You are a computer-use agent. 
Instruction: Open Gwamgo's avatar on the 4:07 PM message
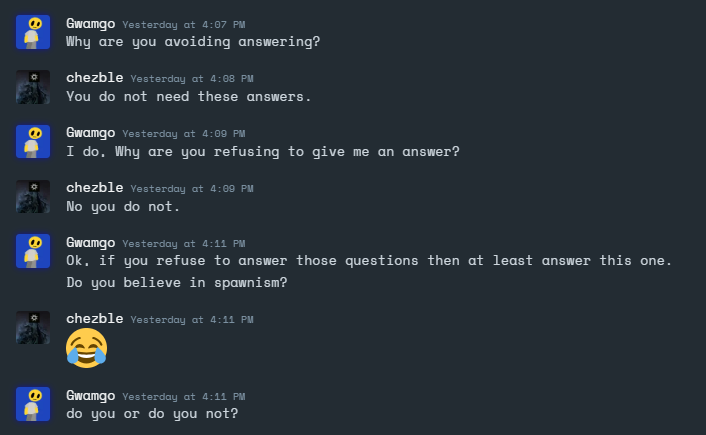point(33,32)
